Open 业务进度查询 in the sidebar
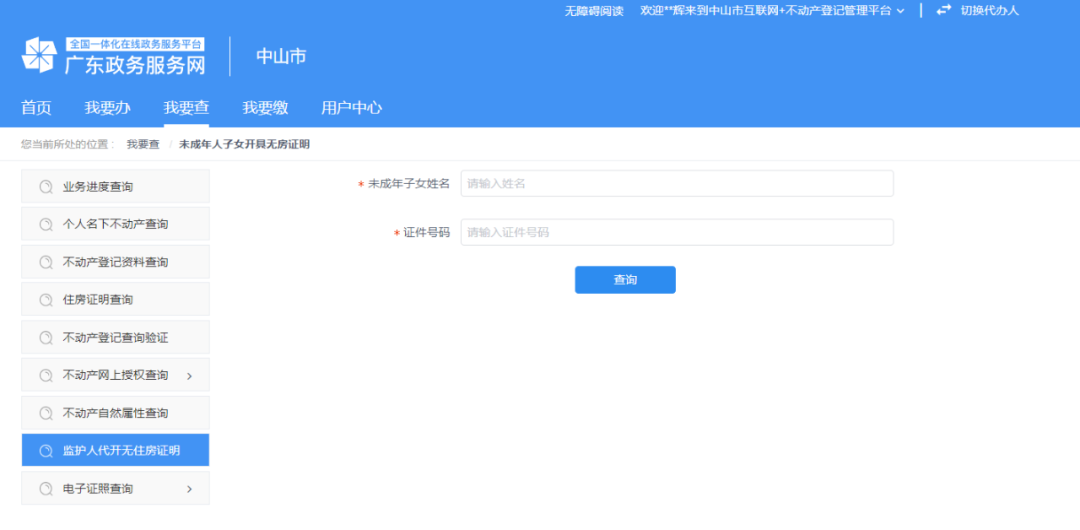This screenshot has height=530, width=1080. (x=116, y=186)
